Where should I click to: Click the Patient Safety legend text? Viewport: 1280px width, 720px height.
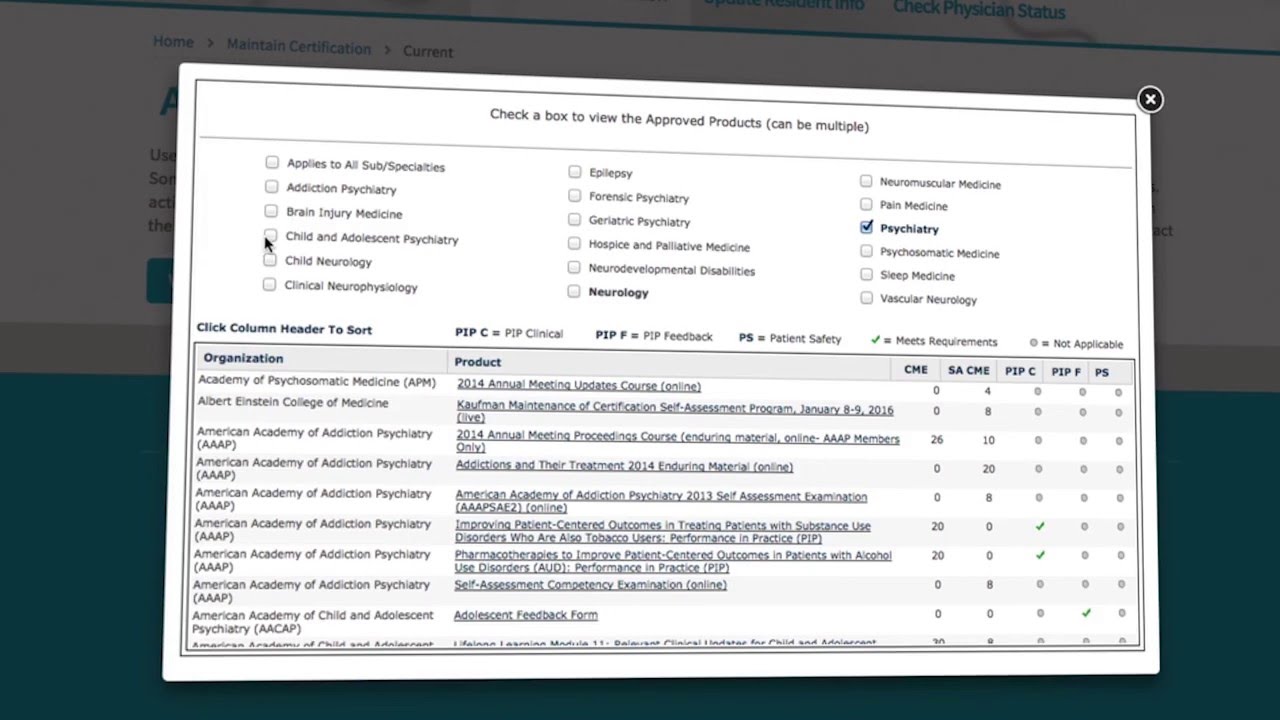coord(790,339)
